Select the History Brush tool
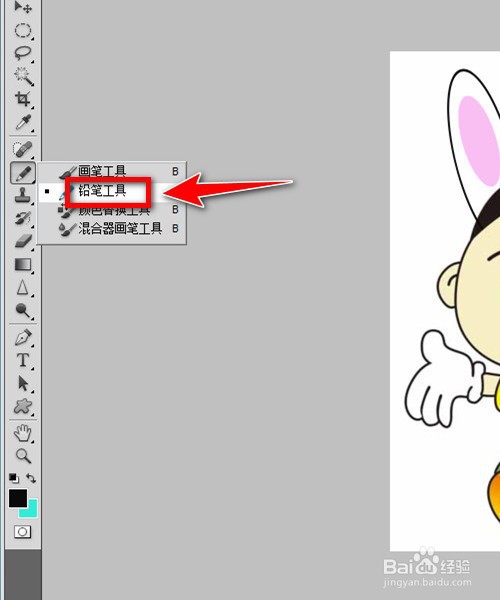The height and width of the screenshot is (600, 500). (x=23, y=218)
